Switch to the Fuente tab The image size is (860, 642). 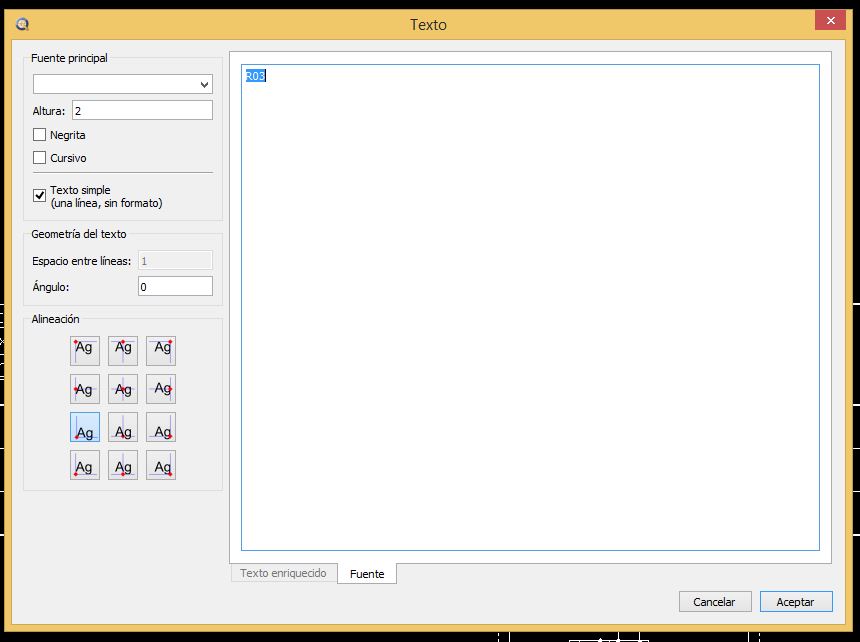(367, 574)
